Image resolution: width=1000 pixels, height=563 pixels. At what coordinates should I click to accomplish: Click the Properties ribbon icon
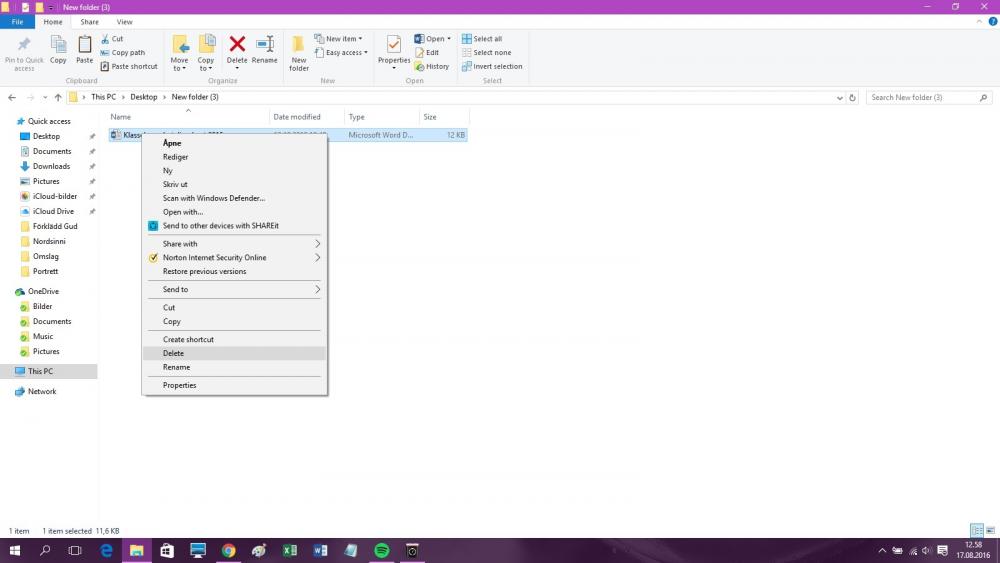(394, 45)
